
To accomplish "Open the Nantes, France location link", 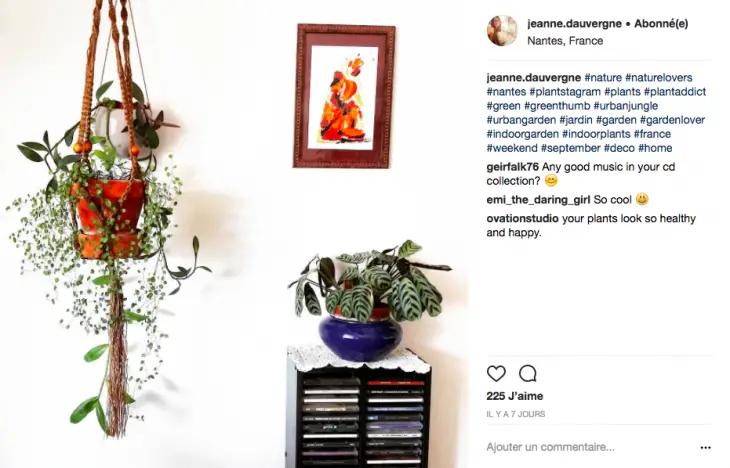I will pyautogui.click(x=565, y=41).
